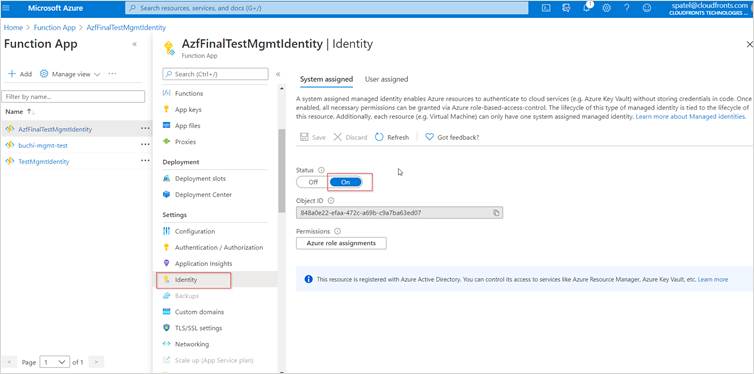Viewport: 754px width, 374px height.
Task: Open Scale up (App Service plan)
Action: pyautogui.click(x=213, y=360)
